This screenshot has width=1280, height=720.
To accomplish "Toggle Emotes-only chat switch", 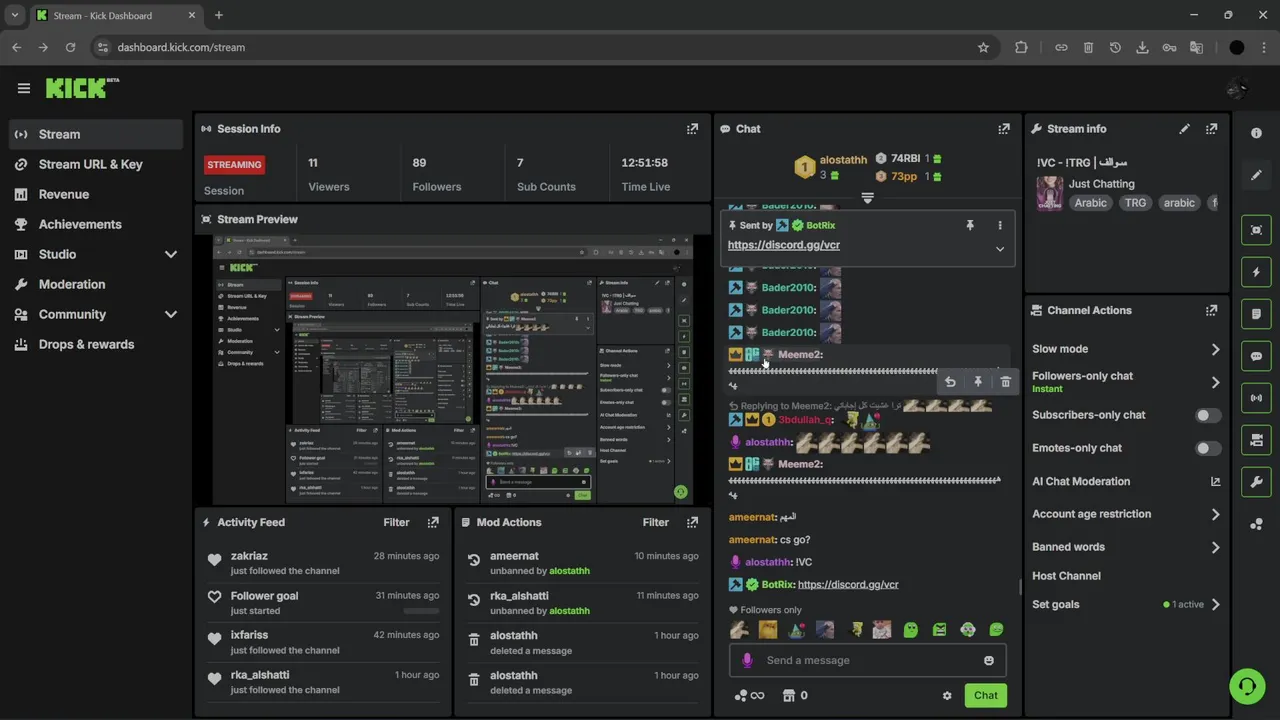I will click(1208, 448).
